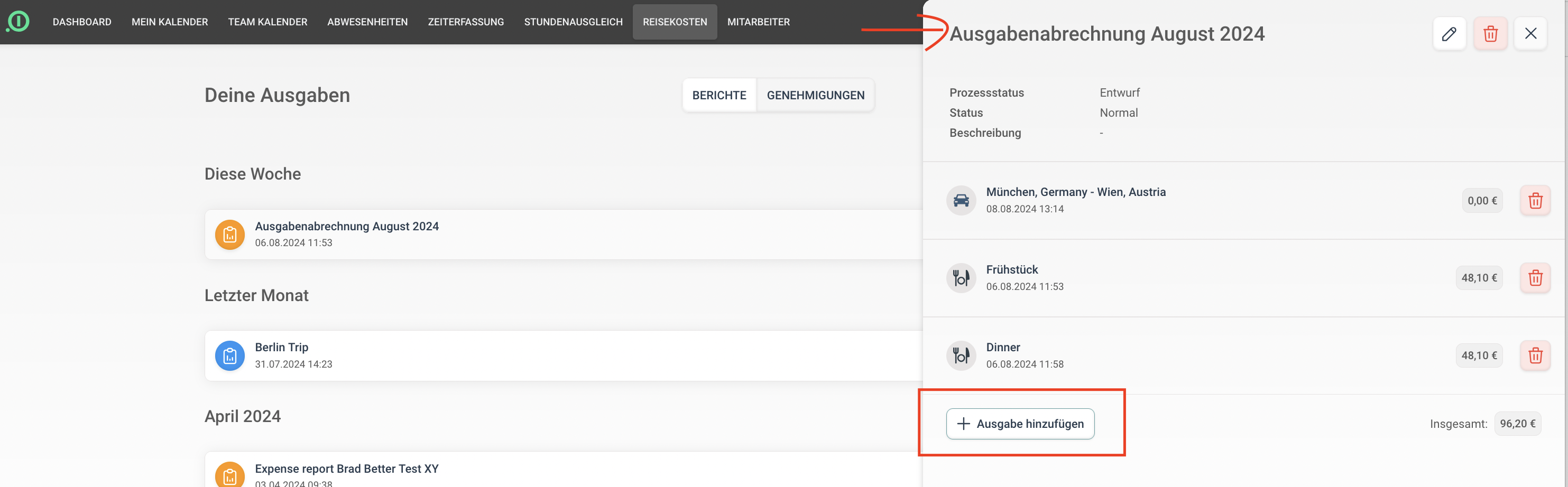Screen dimensions: 1568x487
Task: Click the green app logo icon
Action: click(19, 21)
